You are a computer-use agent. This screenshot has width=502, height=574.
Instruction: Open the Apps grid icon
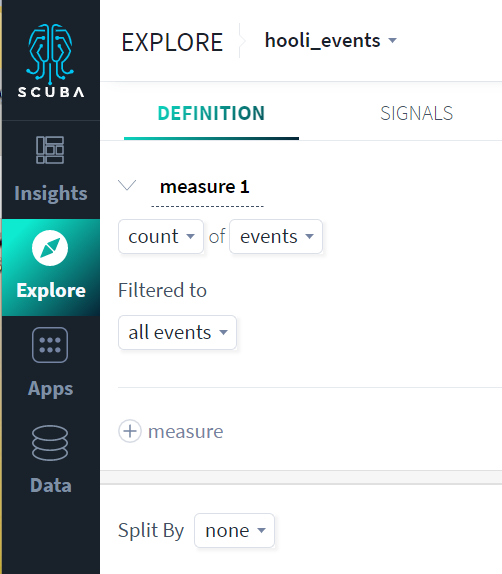(x=50, y=345)
